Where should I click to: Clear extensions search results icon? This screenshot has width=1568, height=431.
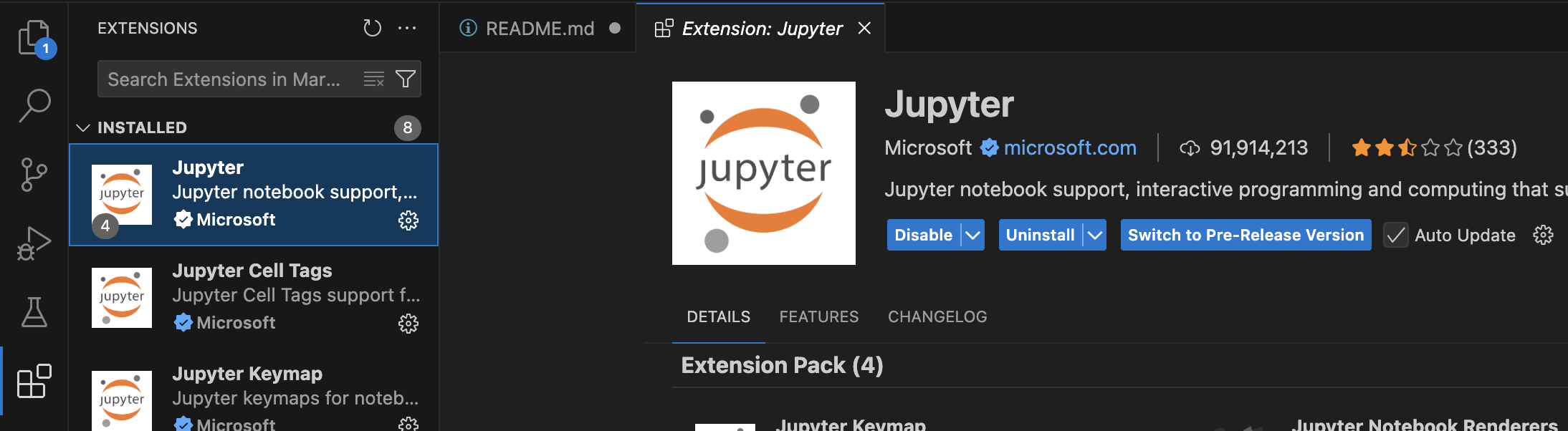point(373,79)
